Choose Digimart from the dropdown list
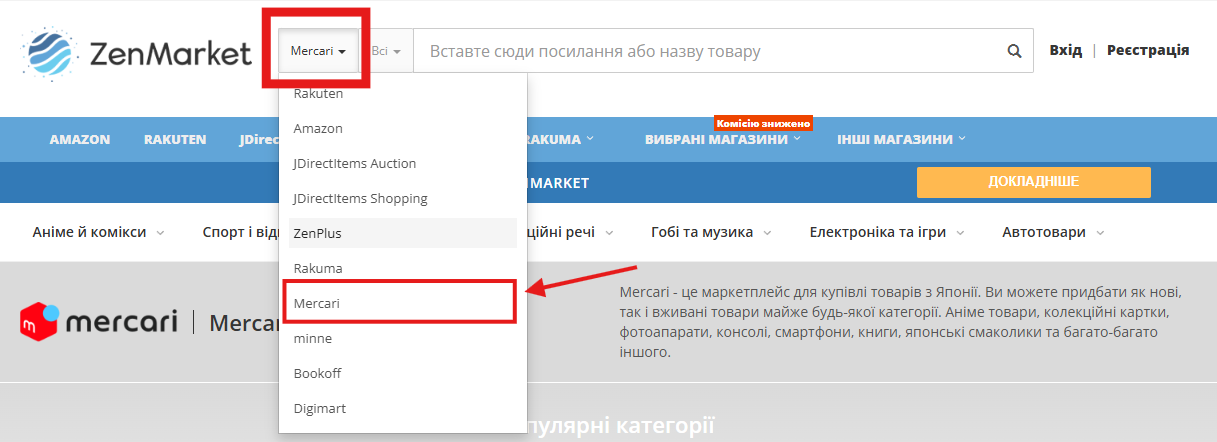This screenshot has width=1217, height=442. pyautogui.click(x=402, y=408)
